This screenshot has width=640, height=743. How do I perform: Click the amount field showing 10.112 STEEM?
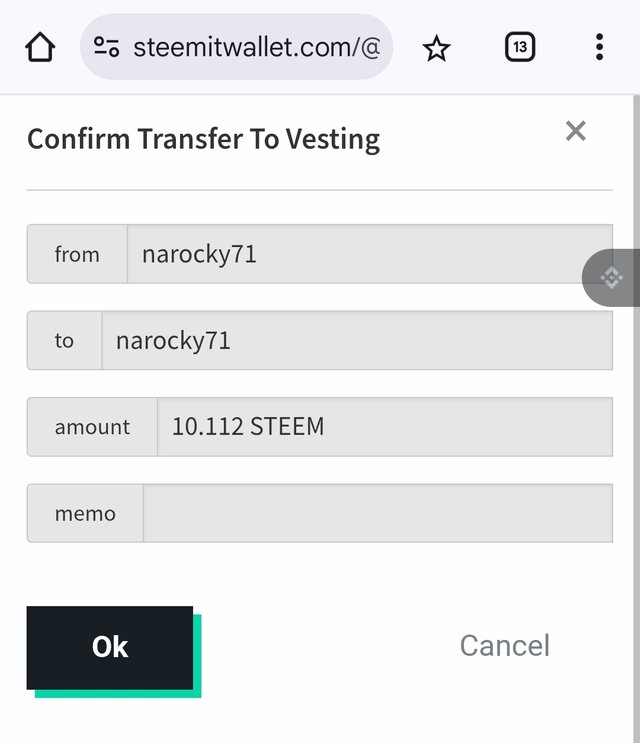pyautogui.click(x=385, y=426)
